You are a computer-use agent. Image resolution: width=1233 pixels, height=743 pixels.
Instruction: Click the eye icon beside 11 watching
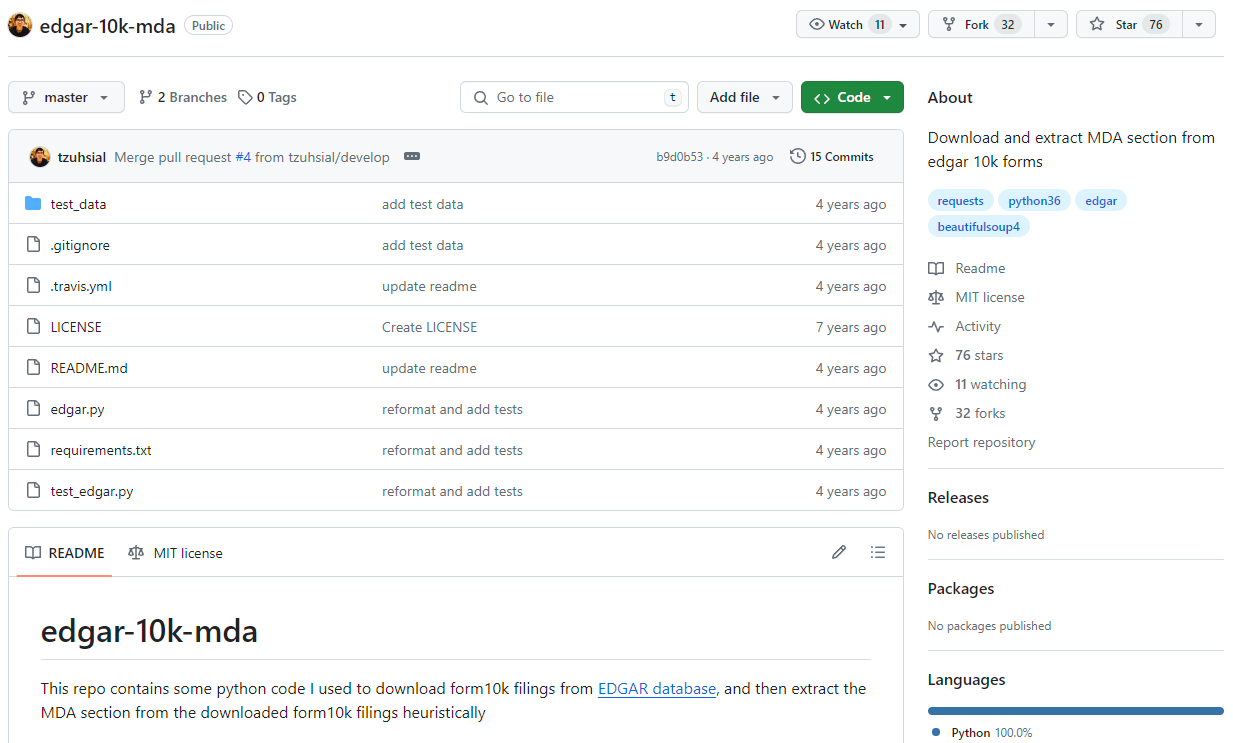click(936, 384)
